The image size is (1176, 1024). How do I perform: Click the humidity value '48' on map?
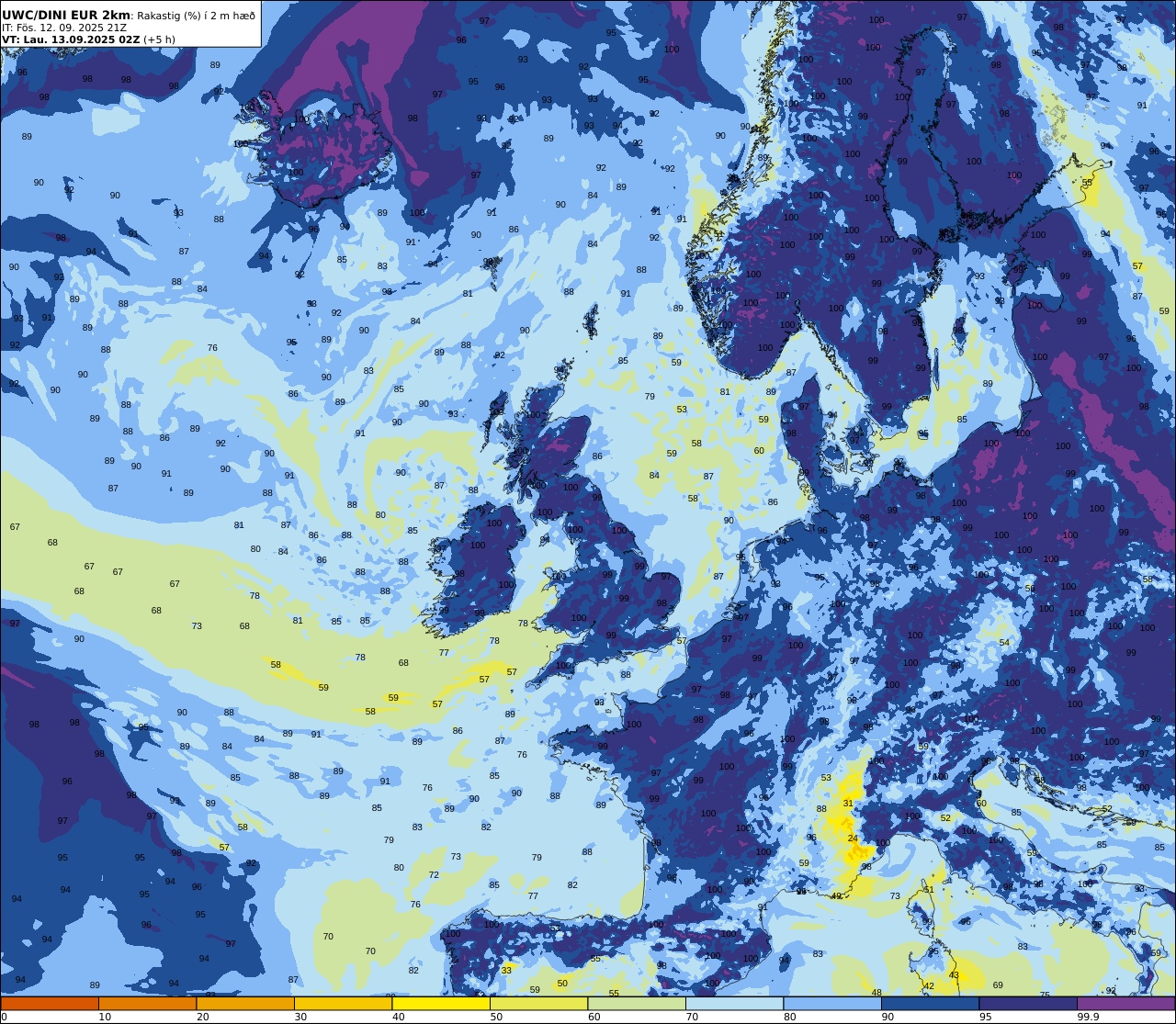click(x=876, y=993)
